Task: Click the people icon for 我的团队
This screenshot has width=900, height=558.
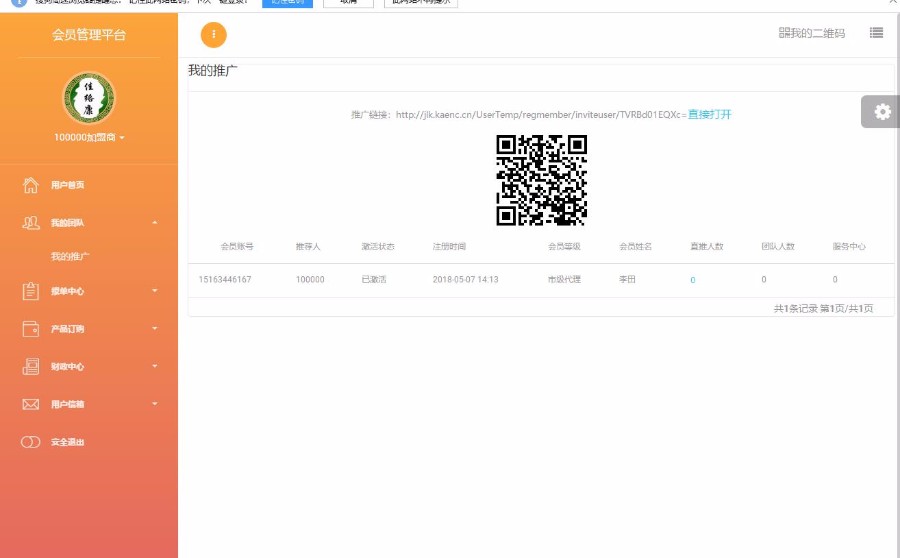Action: point(30,223)
